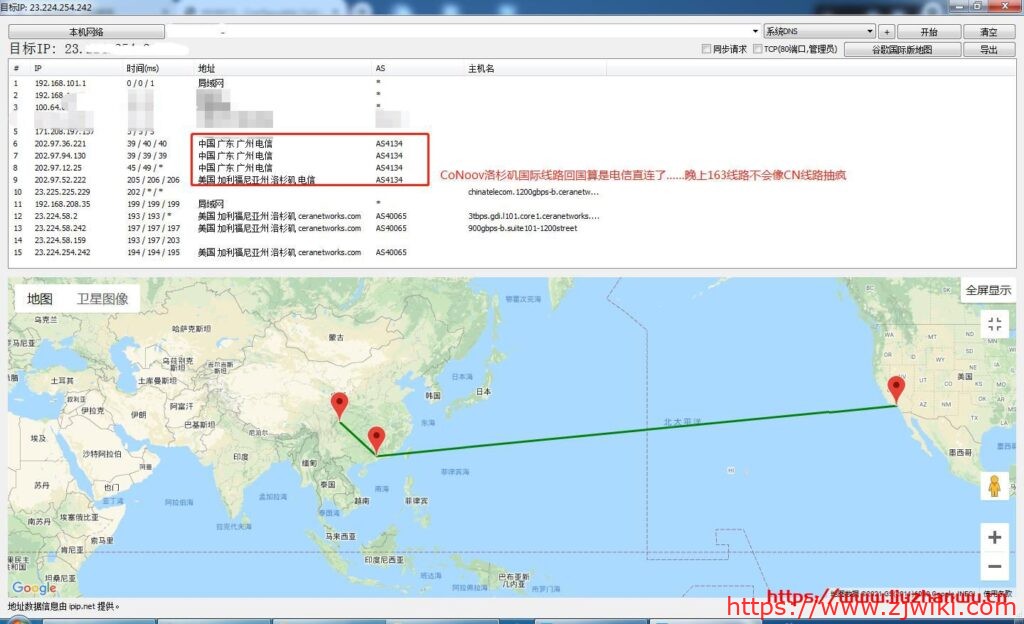1024x624 pixels.
Task: Click the red marker in central China
Action: pyautogui.click(x=340, y=405)
